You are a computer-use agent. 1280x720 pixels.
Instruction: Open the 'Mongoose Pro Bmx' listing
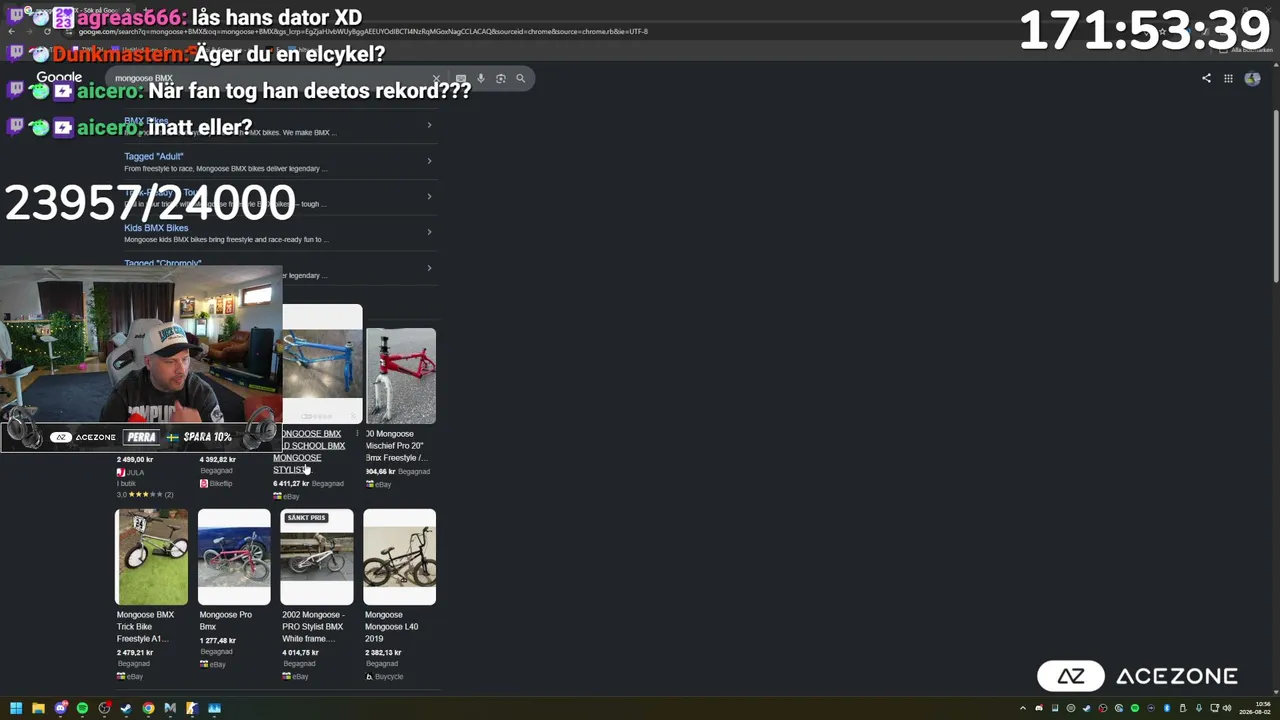point(225,621)
